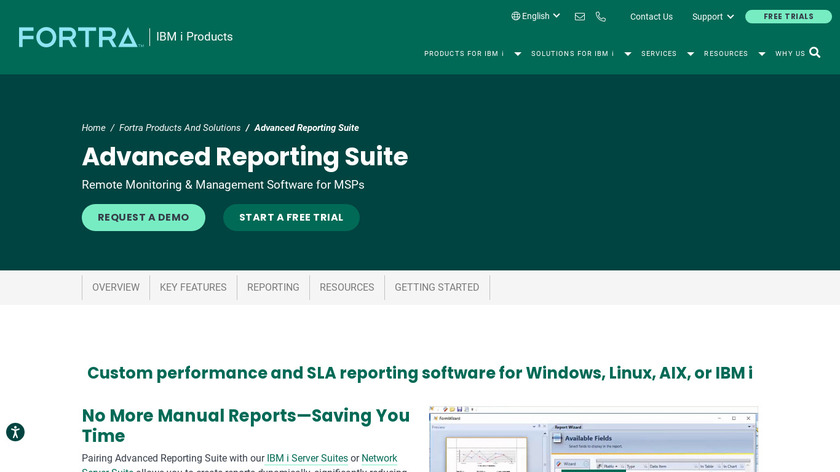This screenshot has height=472, width=840.
Task: Open the email envelope icon
Action: (x=580, y=17)
